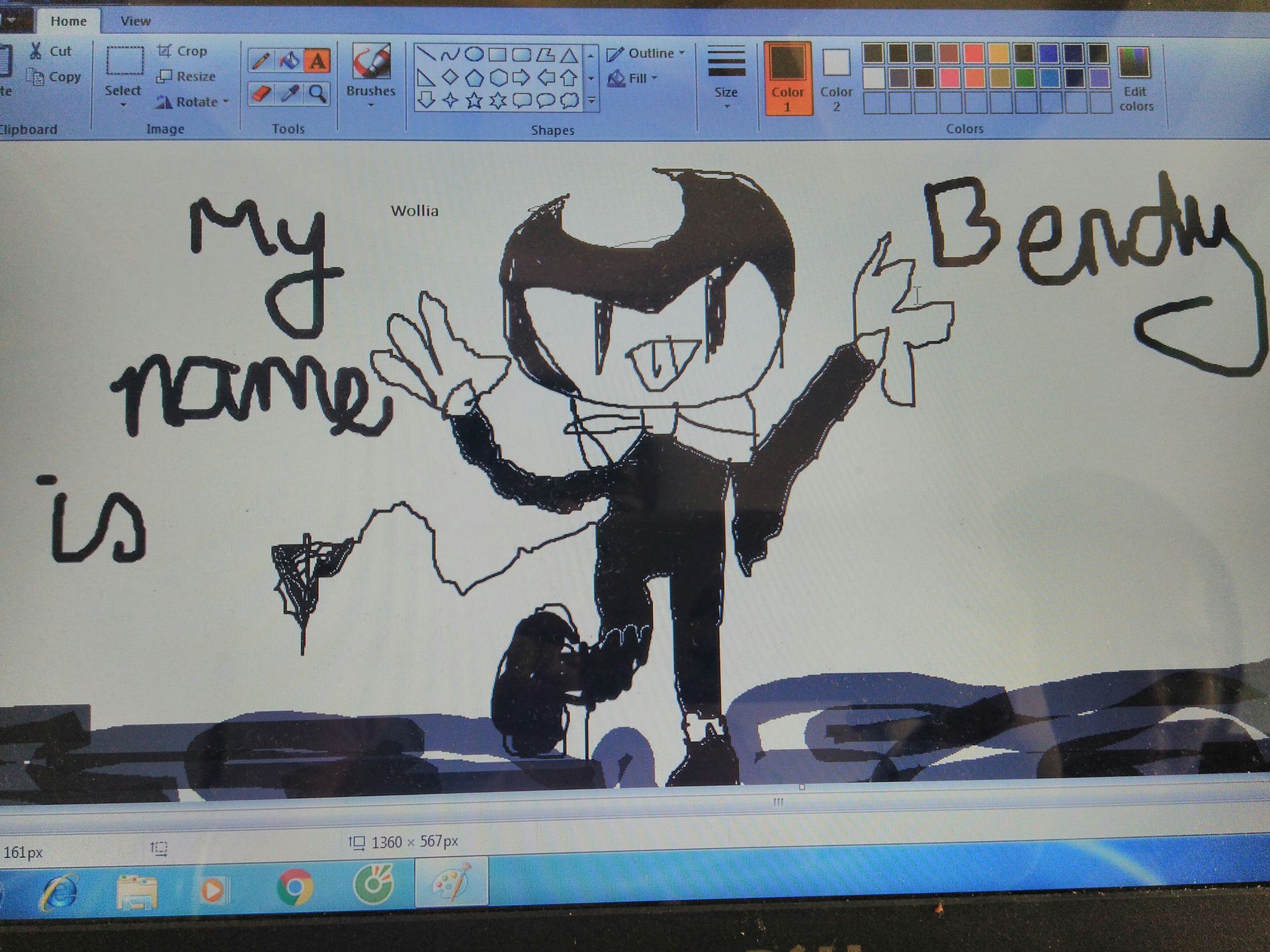The height and width of the screenshot is (952, 1270).
Task: Click Edit colors button
Action: (1135, 78)
